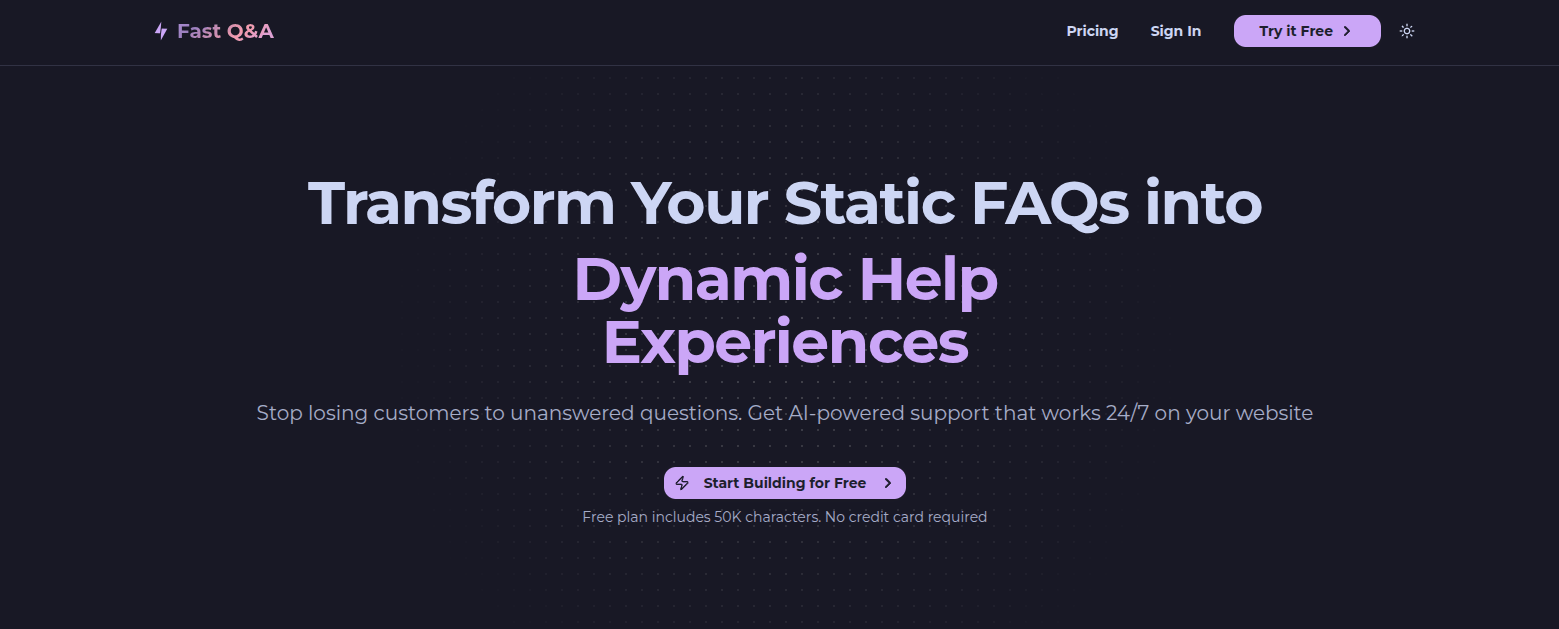Click the Start Building for Free button
This screenshot has height=629, width=1559.
click(784, 483)
